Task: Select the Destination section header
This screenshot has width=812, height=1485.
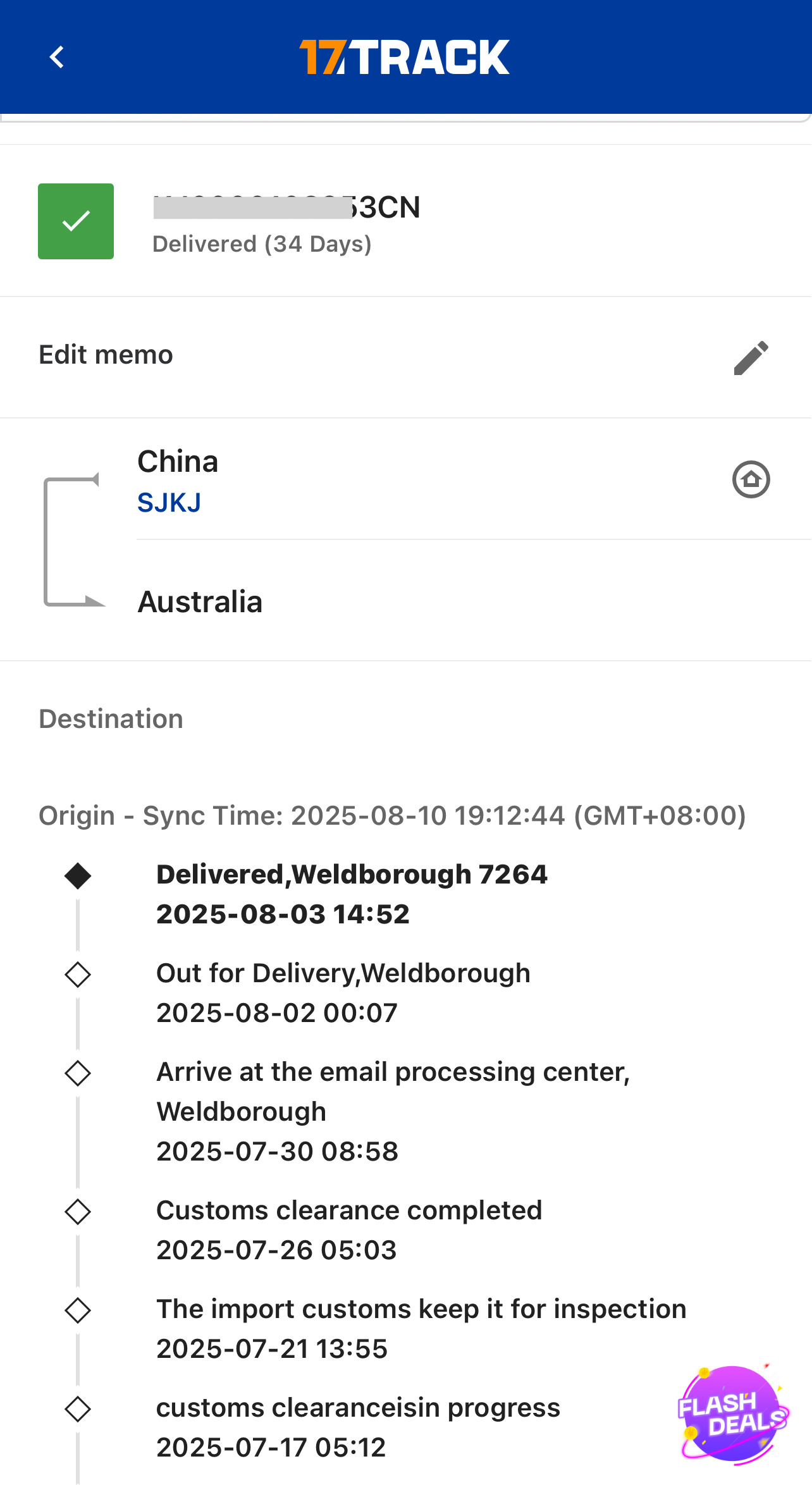Action: point(111,719)
